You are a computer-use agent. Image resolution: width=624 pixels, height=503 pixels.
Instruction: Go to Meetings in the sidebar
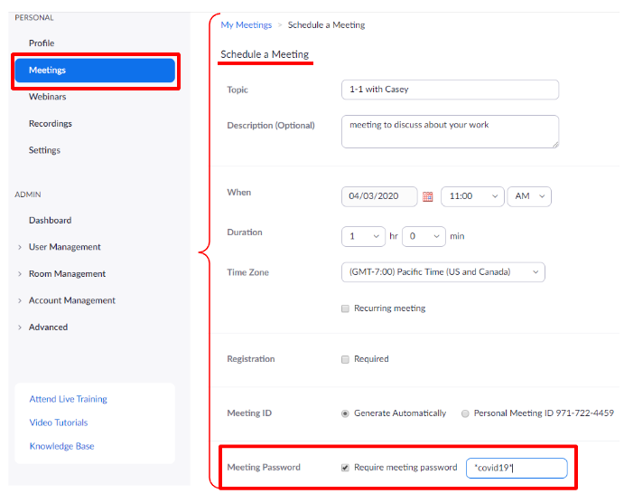pyautogui.click(x=95, y=70)
